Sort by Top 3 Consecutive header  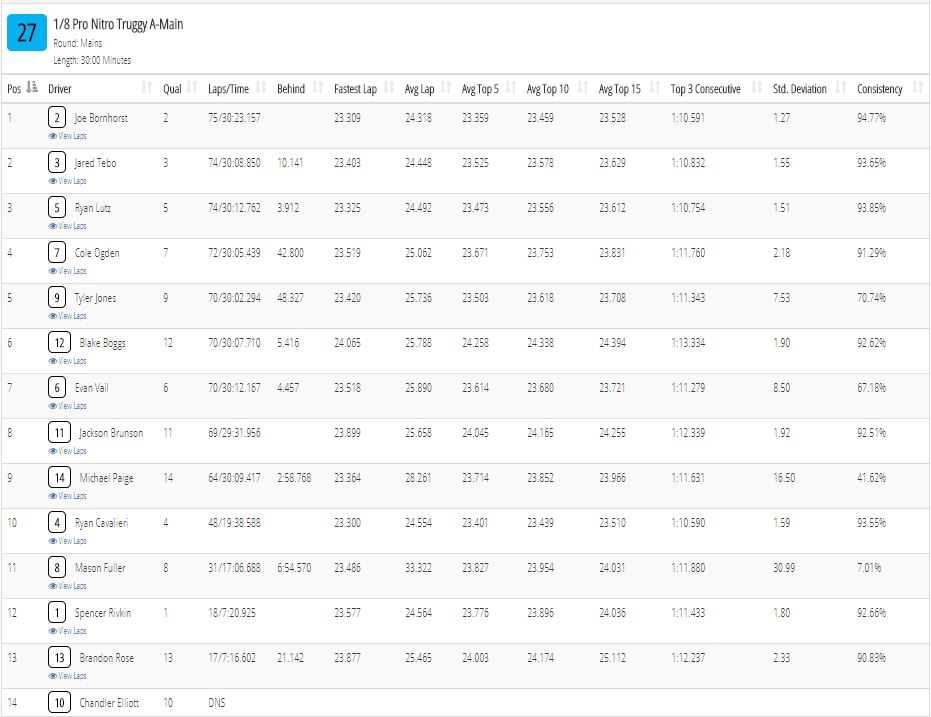(x=705, y=89)
